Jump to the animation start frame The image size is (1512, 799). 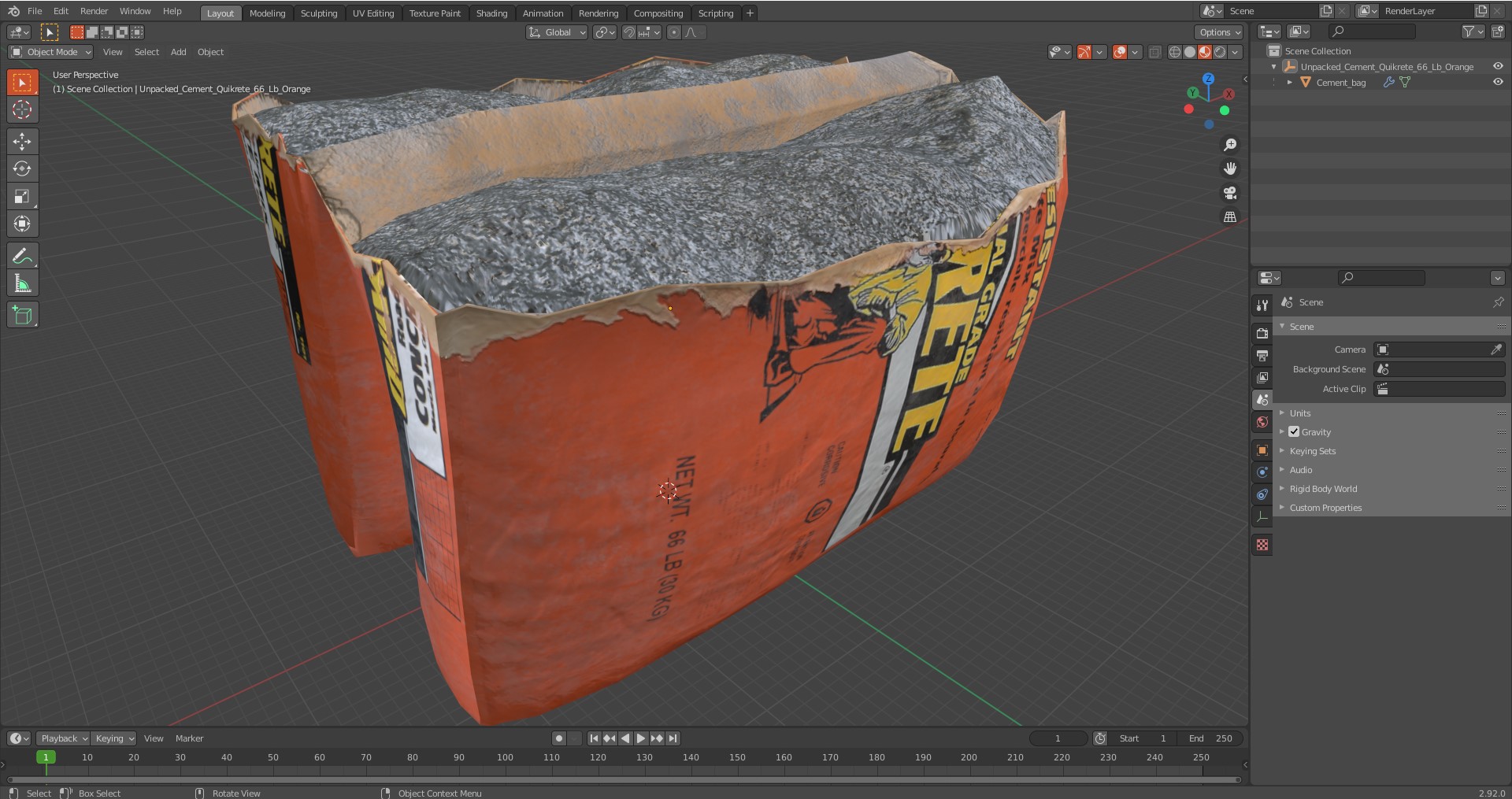tap(594, 738)
